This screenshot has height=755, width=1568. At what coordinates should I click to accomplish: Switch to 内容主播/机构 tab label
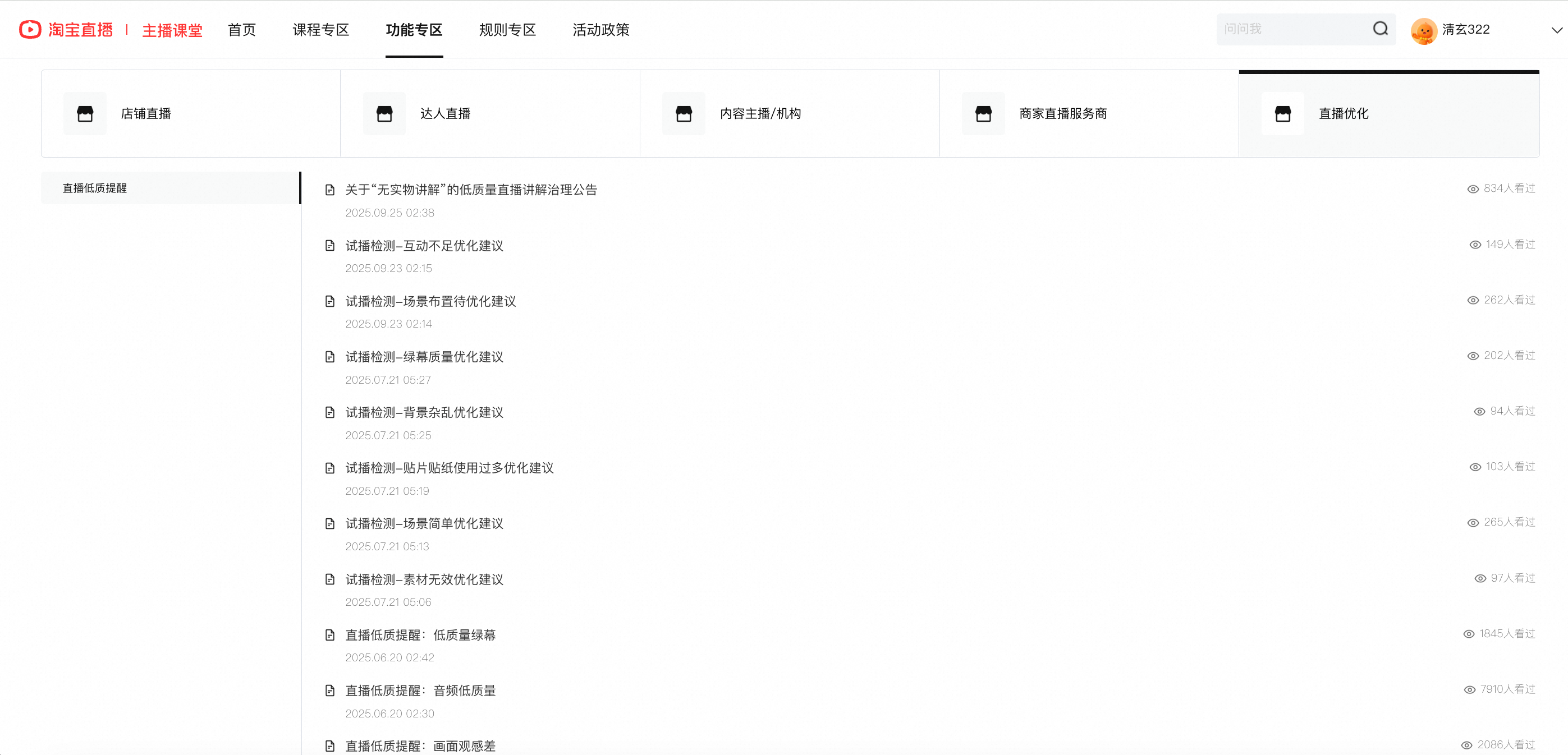pyautogui.click(x=761, y=114)
